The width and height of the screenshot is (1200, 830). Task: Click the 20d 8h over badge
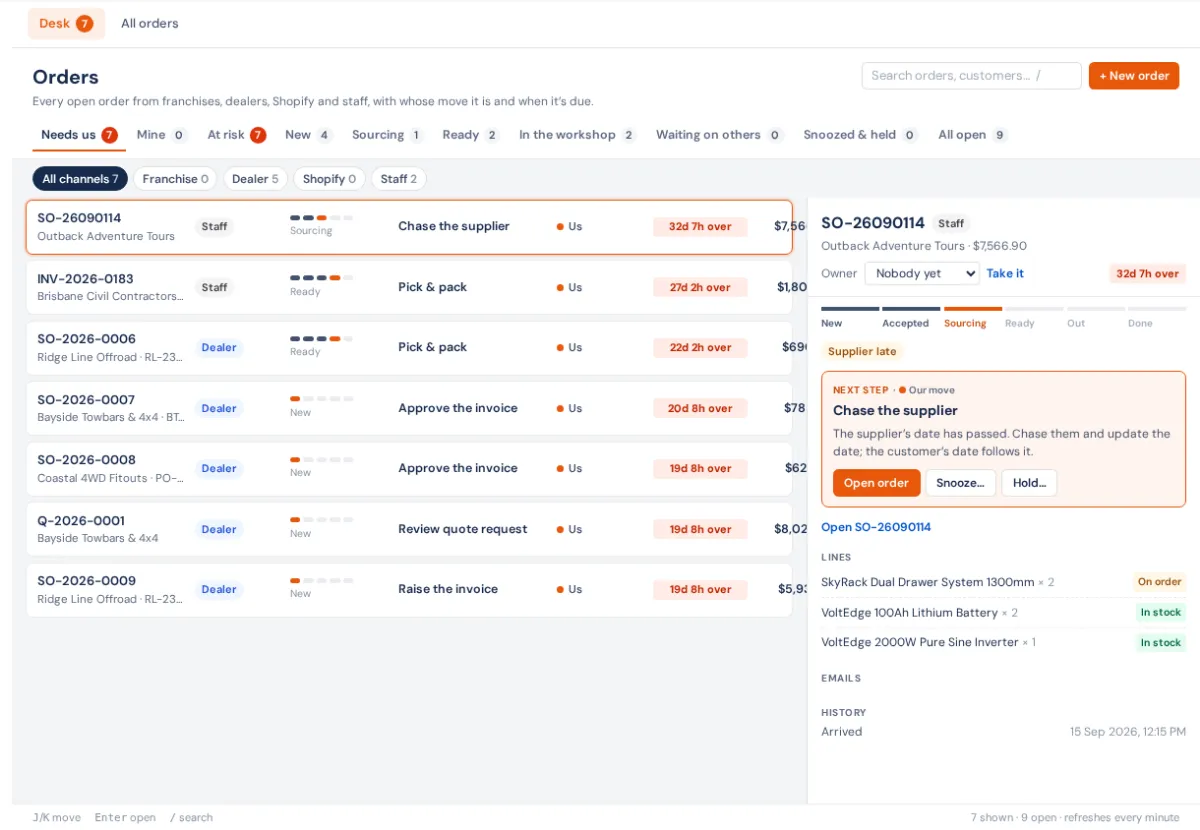tap(700, 408)
